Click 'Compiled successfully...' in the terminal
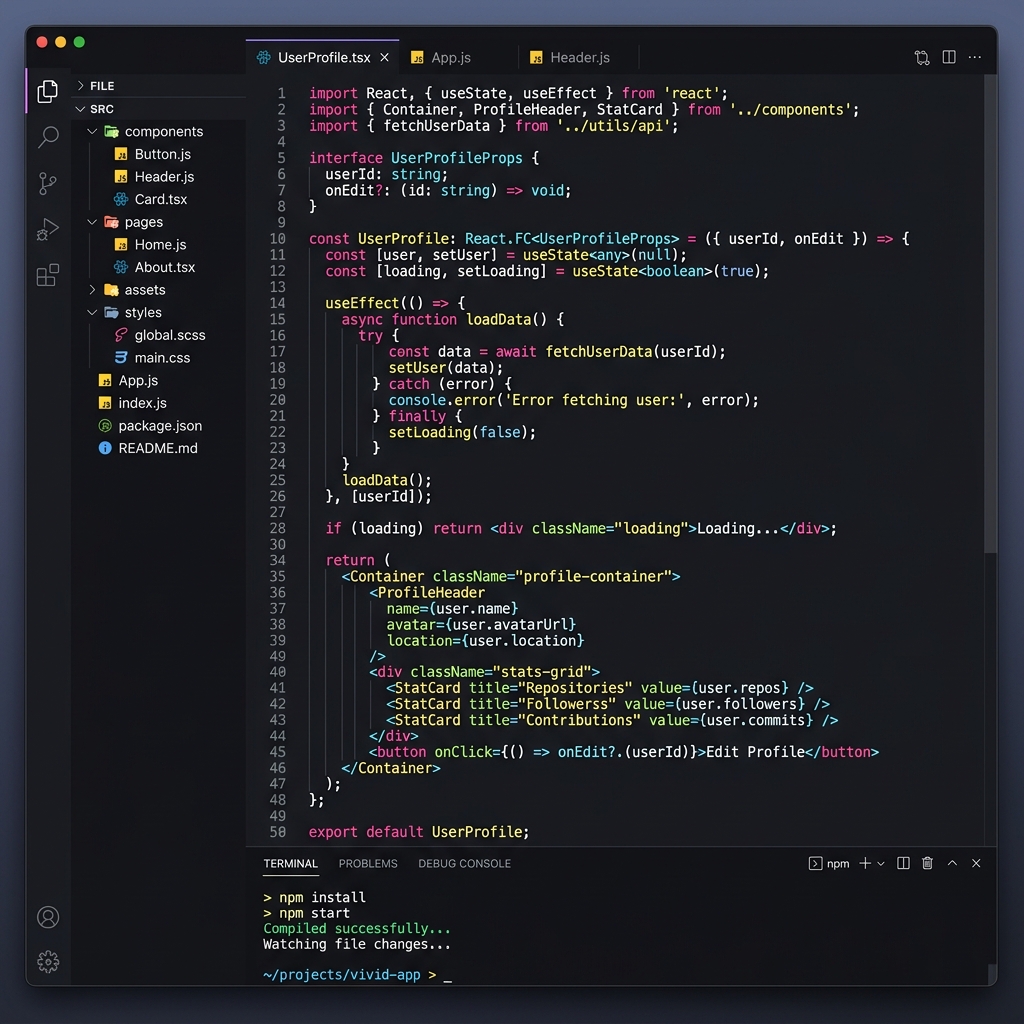 coord(357,928)
